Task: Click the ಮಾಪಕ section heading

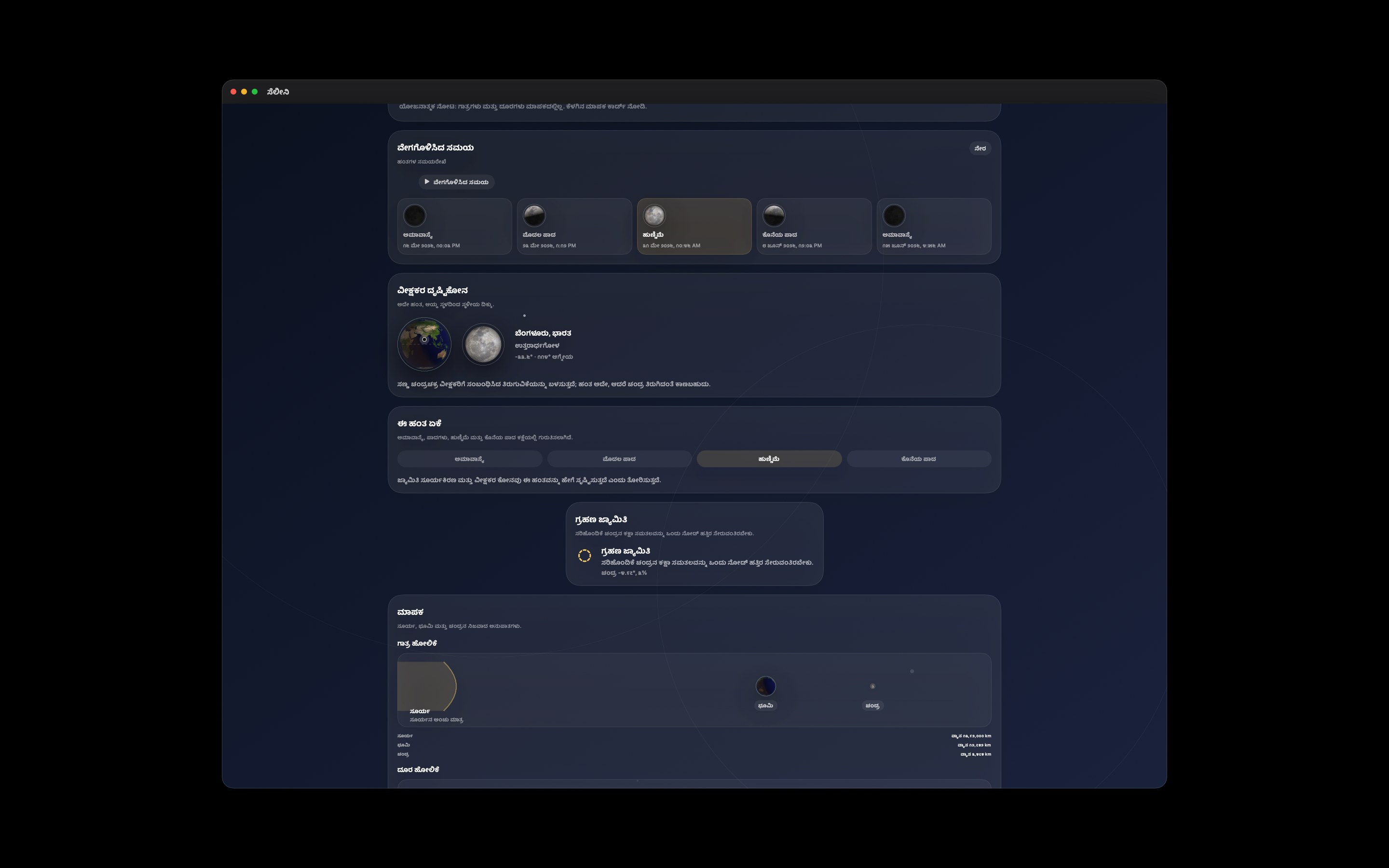Action: 410,612
